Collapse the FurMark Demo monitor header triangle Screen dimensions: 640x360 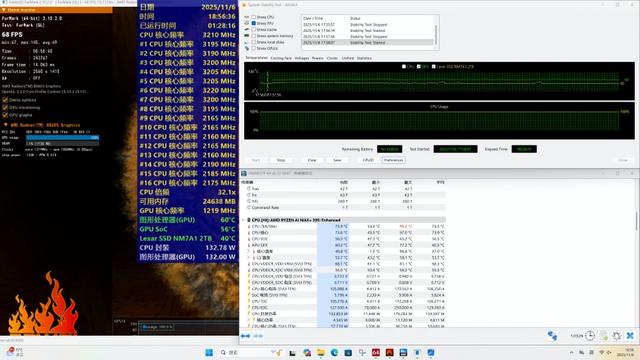[x=4, y=10]
